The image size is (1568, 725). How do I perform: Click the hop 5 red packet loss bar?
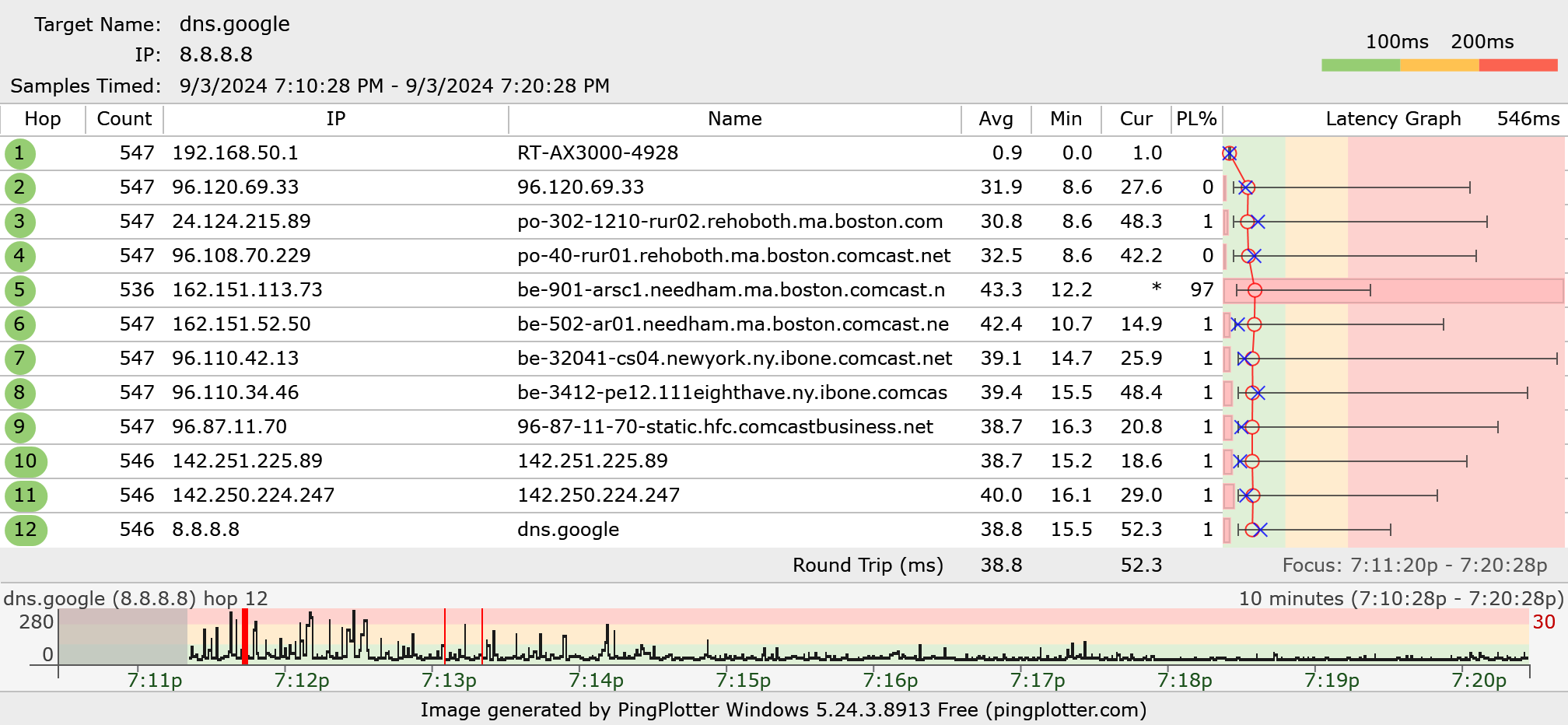(x=1394, y=290)
